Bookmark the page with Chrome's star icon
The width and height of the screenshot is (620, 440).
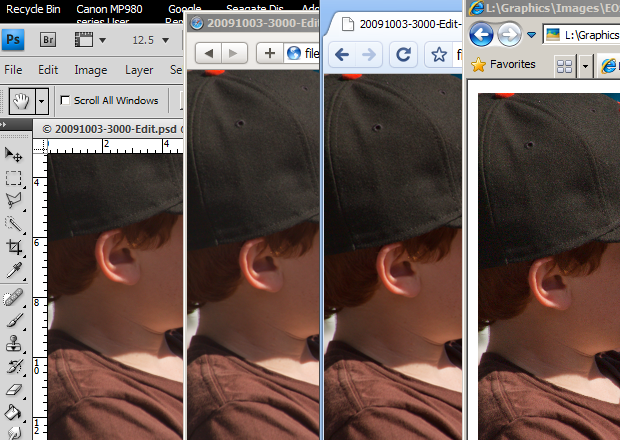coord(439,55)
